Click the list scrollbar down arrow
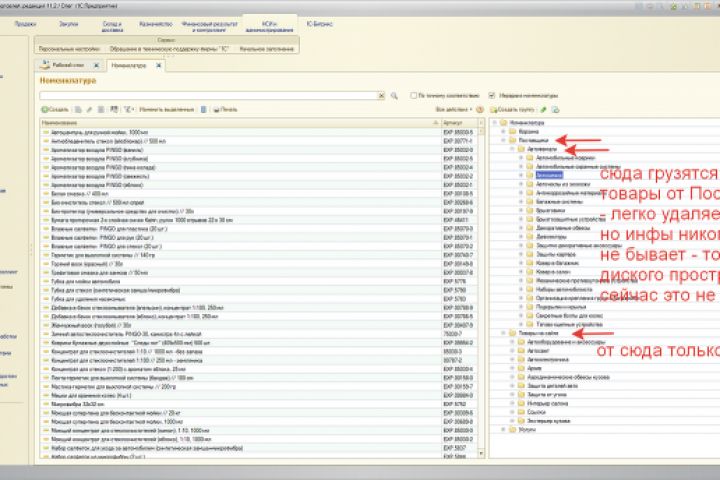The height and width of the screenshot is (480, 720). [481, 453]
